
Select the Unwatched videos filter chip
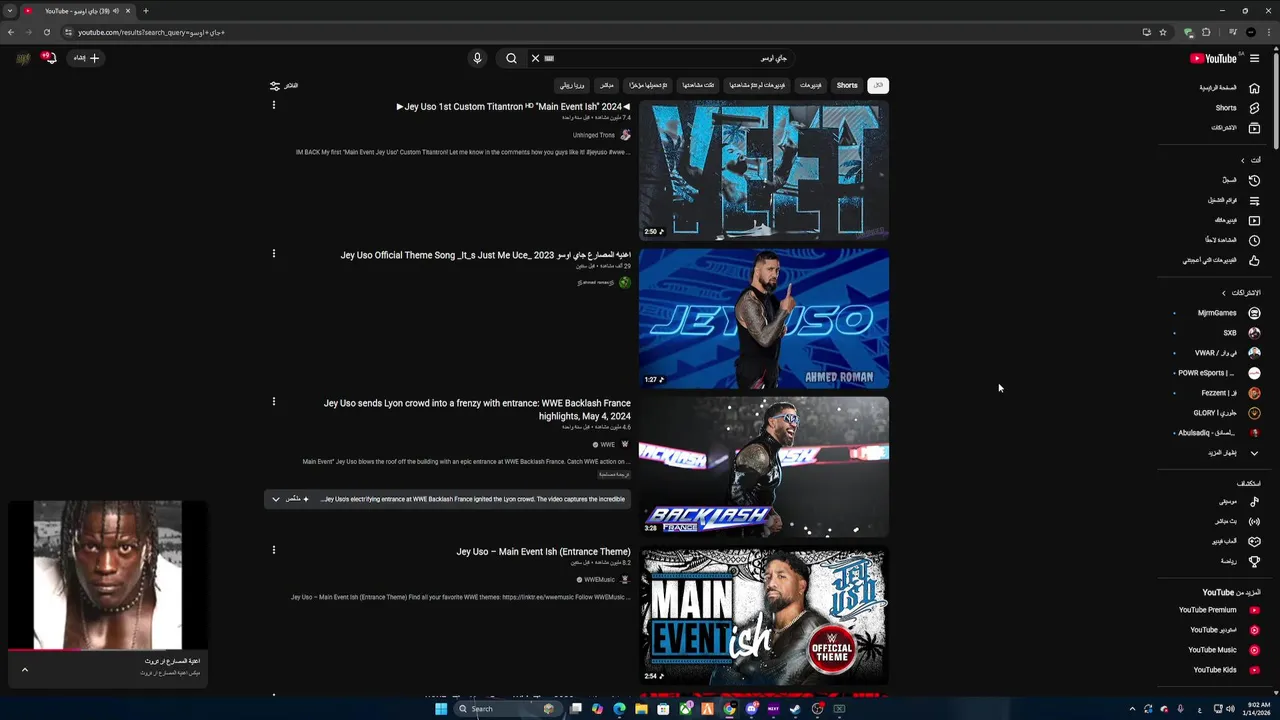click(x=757, y=85)
